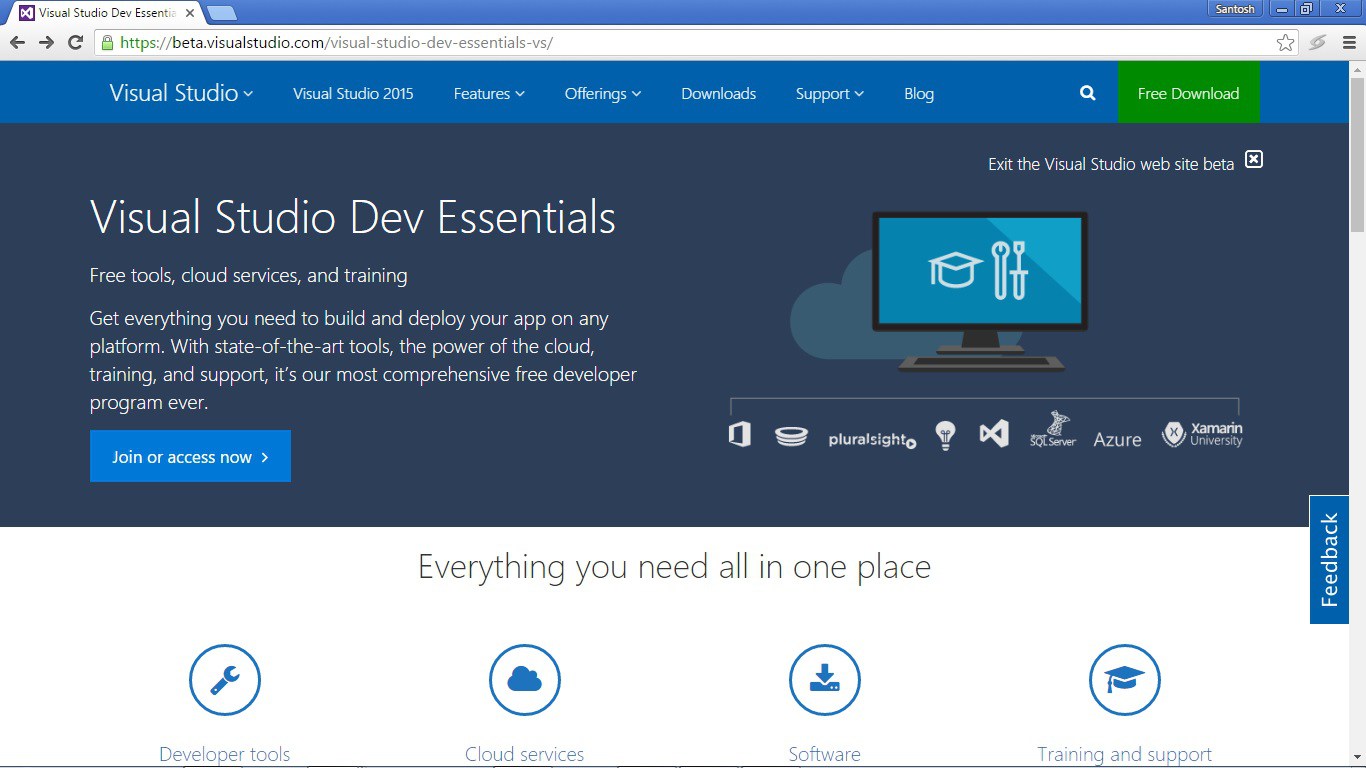Image resolution: width=1366 pixels, height=768 pixels.
Task: Click the Azure logo
Action: coord(1117,440)
